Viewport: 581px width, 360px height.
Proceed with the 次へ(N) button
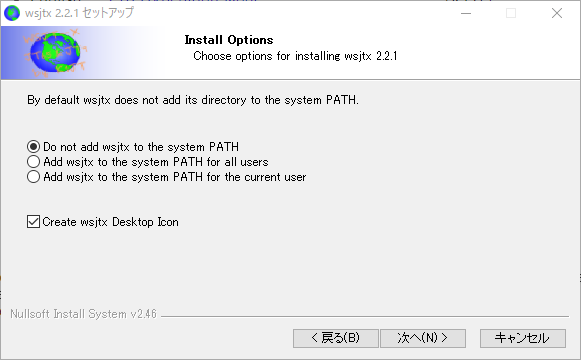(423, 338)
